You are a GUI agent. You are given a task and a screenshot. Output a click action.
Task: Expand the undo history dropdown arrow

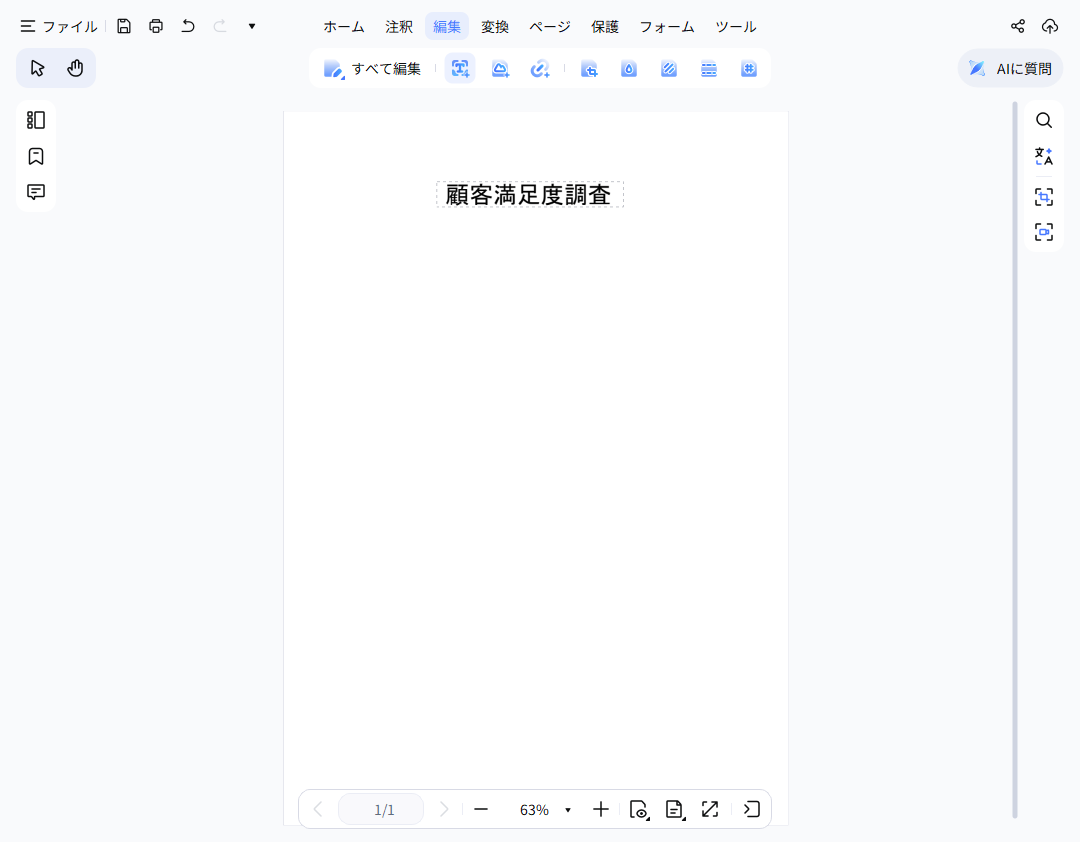[251, 26]
